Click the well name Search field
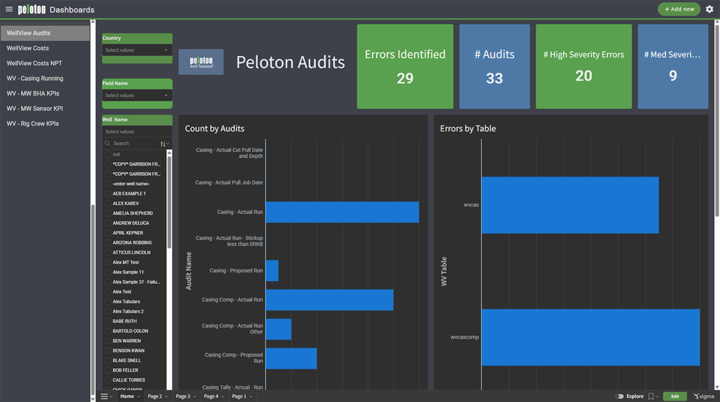 pyautogui.click(x=134, y=144)
